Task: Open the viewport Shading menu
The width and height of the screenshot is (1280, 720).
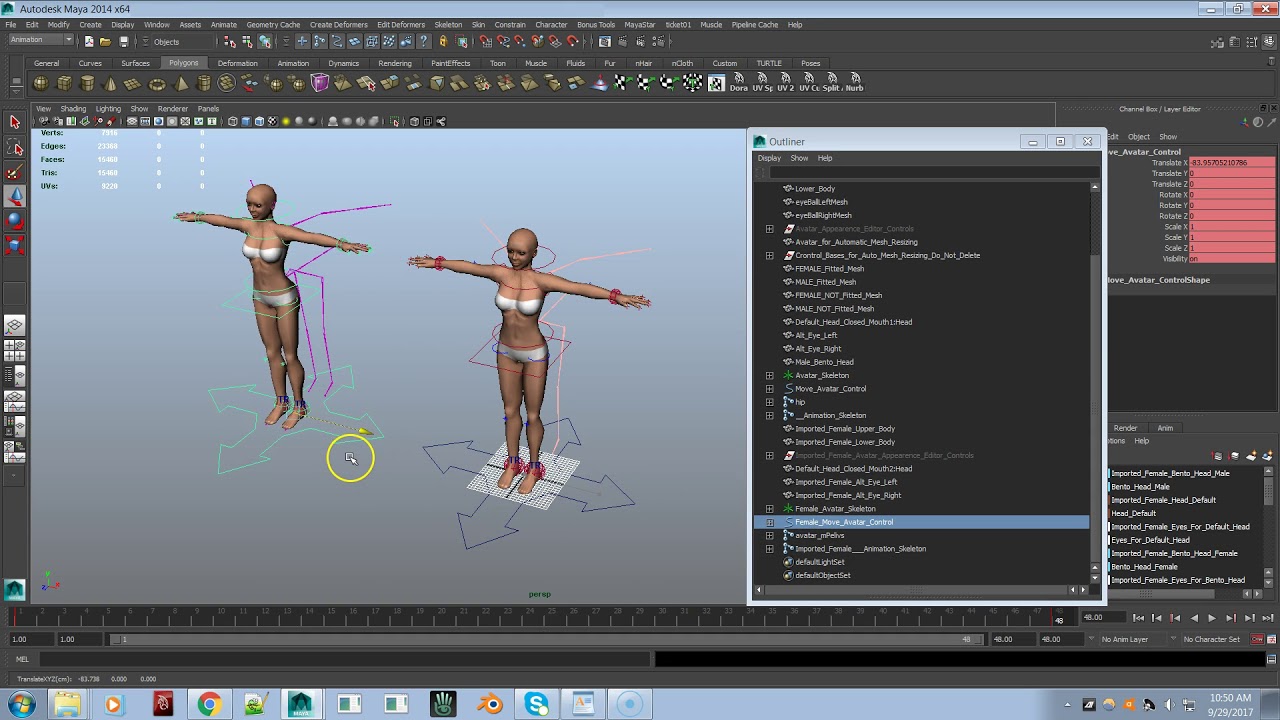Action: pos(73,109)
